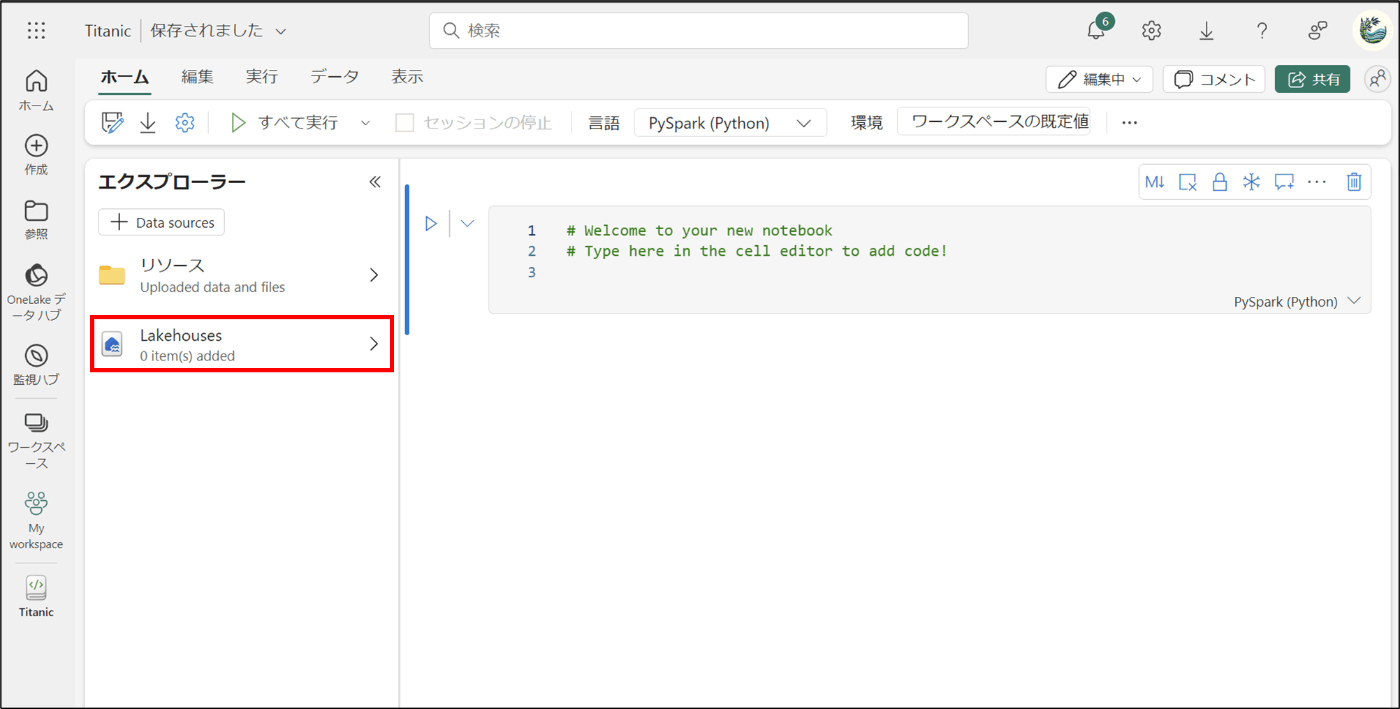
Task: Open My workspace in sidebar
Action: click(x=36, y=520)
